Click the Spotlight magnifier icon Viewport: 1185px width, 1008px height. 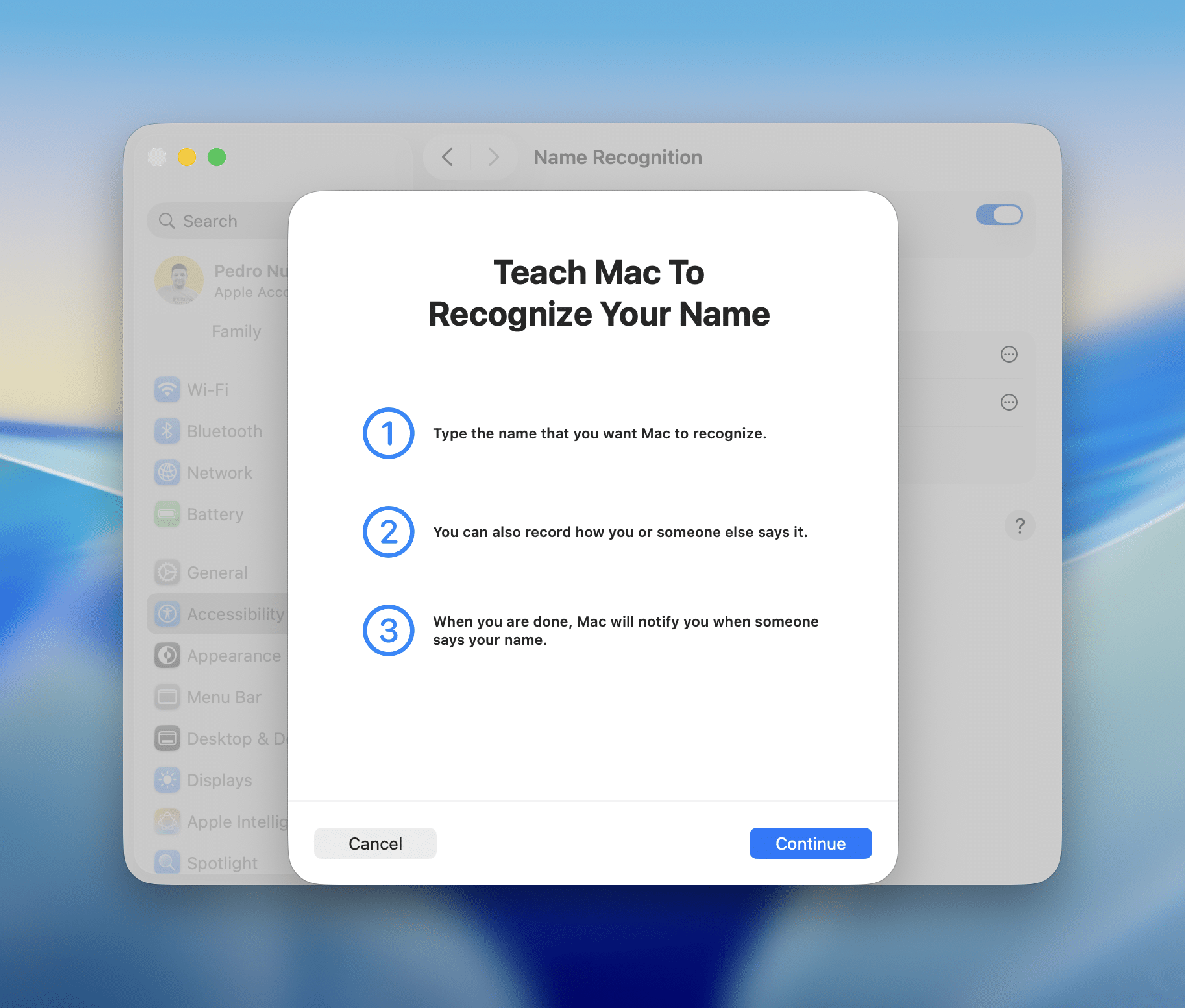(167, 862)
